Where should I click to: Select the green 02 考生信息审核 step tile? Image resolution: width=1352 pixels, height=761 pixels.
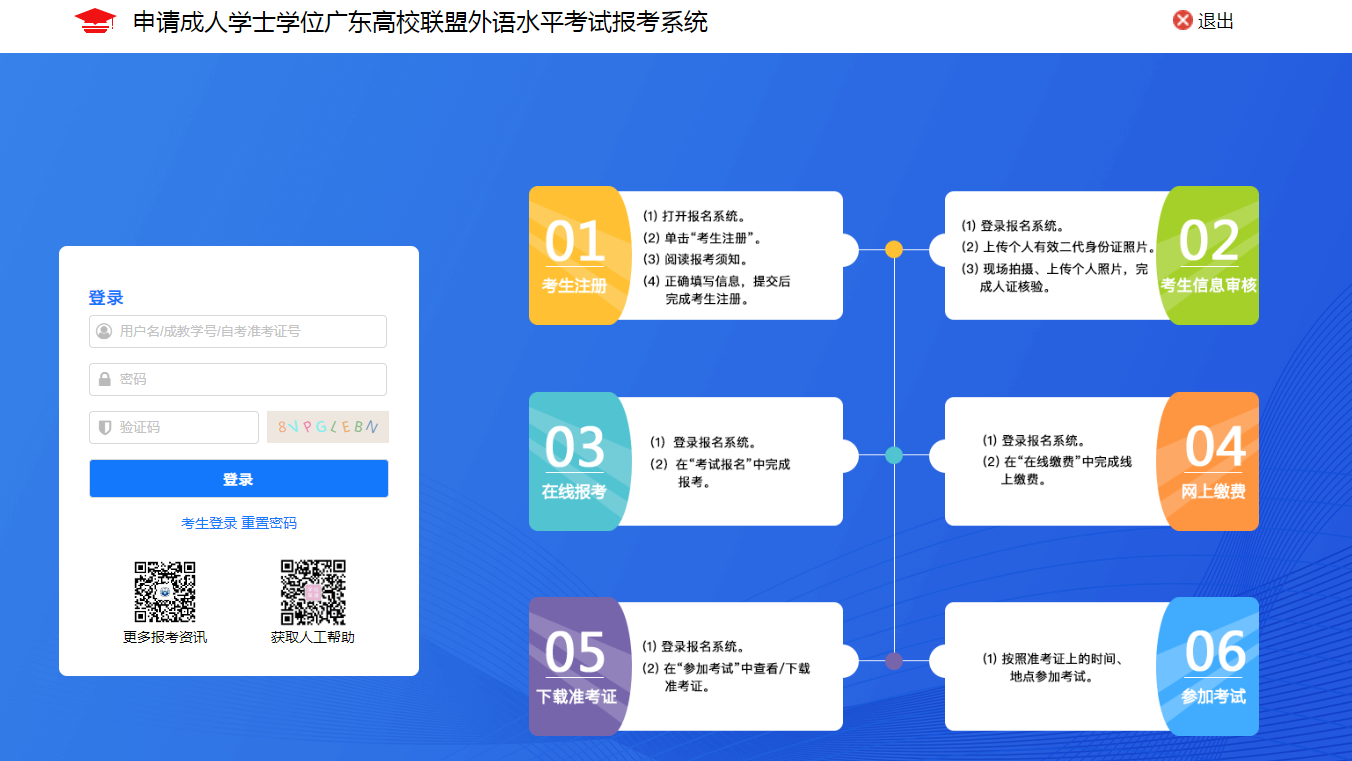tap(1208, 255)
